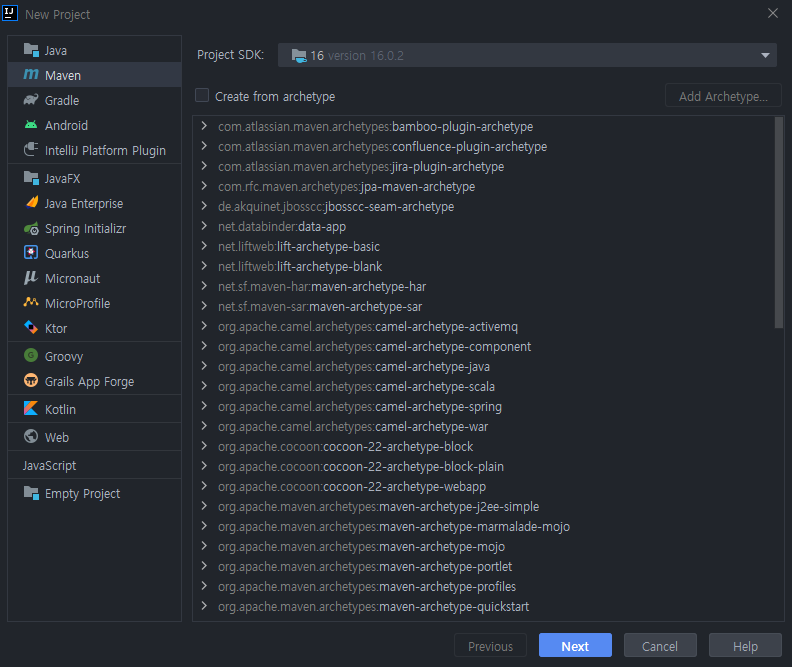Select the Kotlin K icon
The height and width of the screenshot is (667, 792).
pyautogui.click(x=31, y=408)
